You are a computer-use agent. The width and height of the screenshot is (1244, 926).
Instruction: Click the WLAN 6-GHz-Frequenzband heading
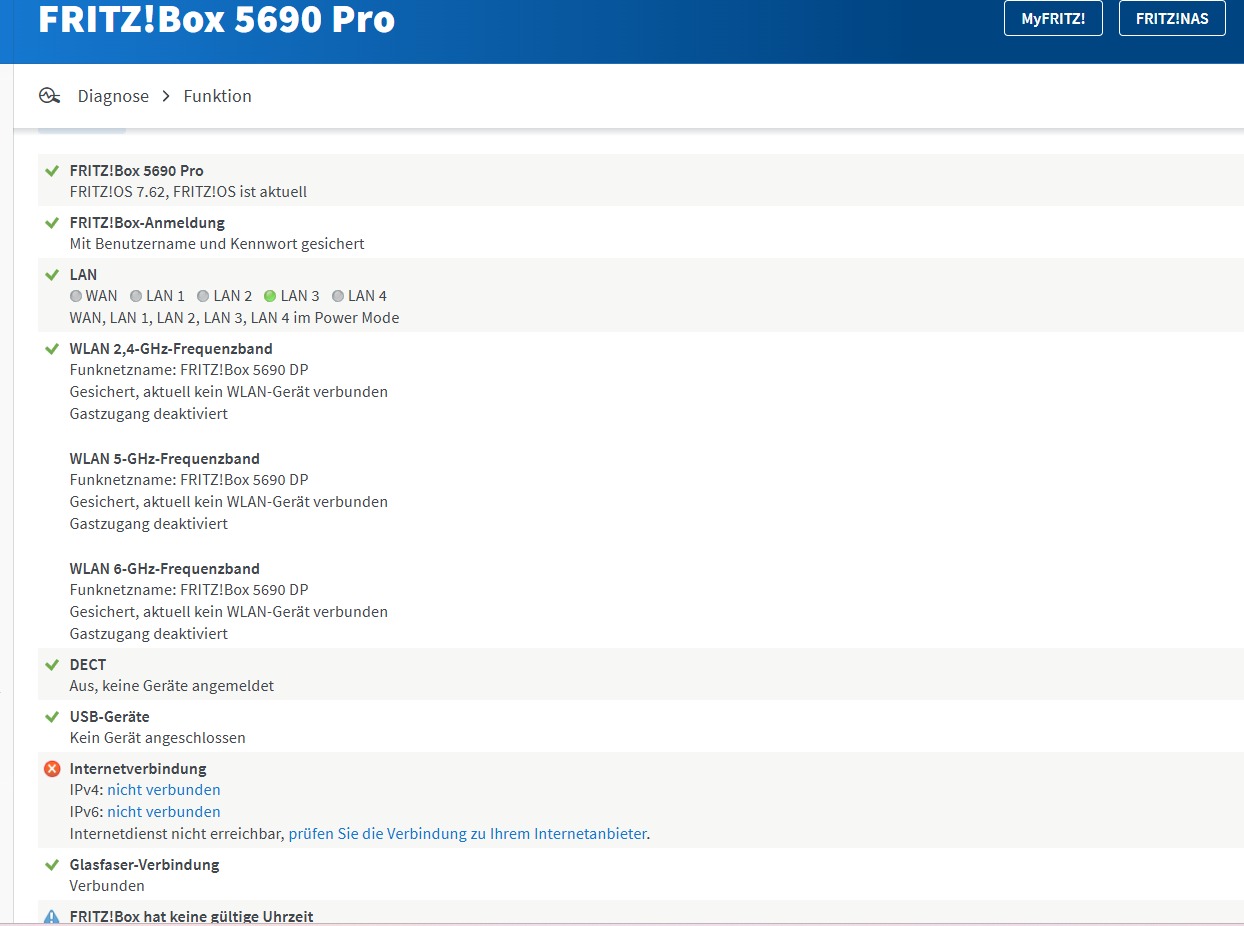[x=165, y=568]
